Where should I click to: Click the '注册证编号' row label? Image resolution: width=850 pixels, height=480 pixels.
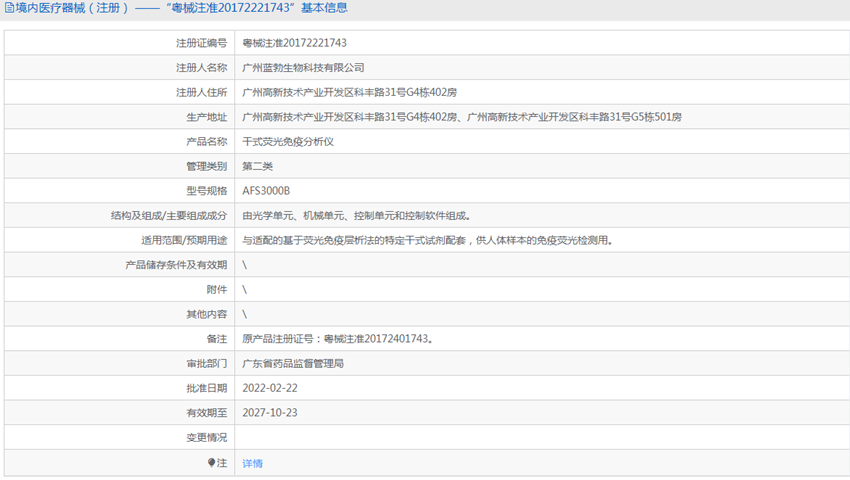point(201,43)
